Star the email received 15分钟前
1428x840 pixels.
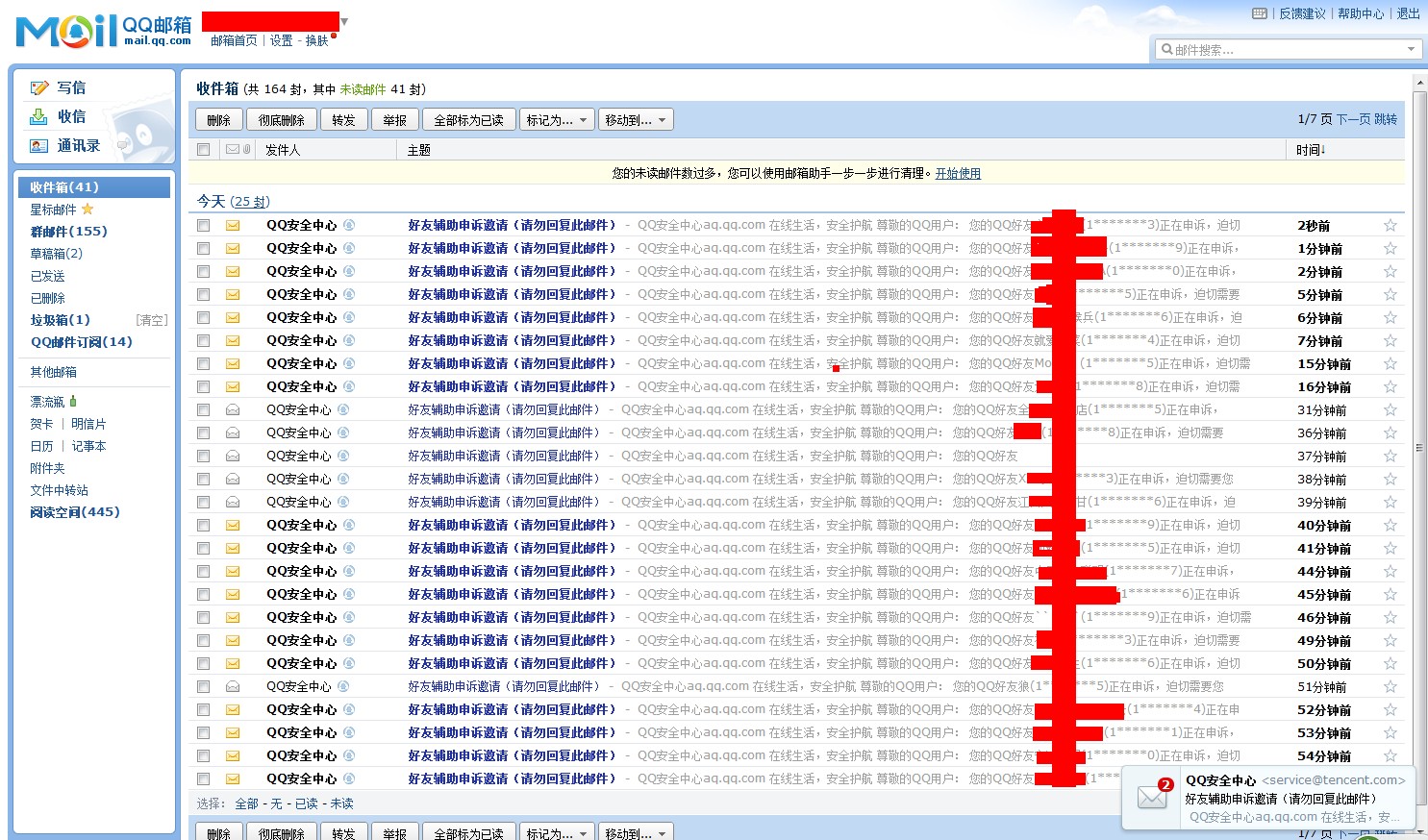(1390, 363)
